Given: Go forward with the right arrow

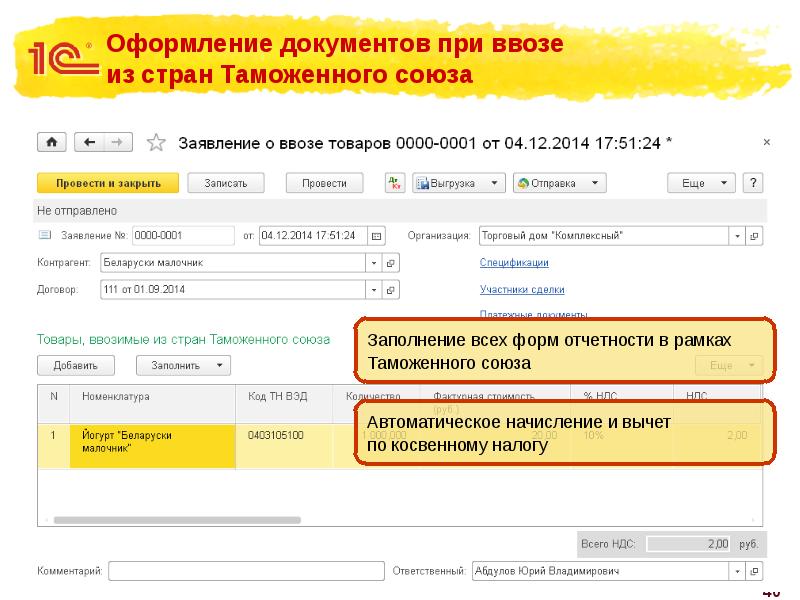Looking at the screenshot, I should pyautogui.click(x=117, y=142).
